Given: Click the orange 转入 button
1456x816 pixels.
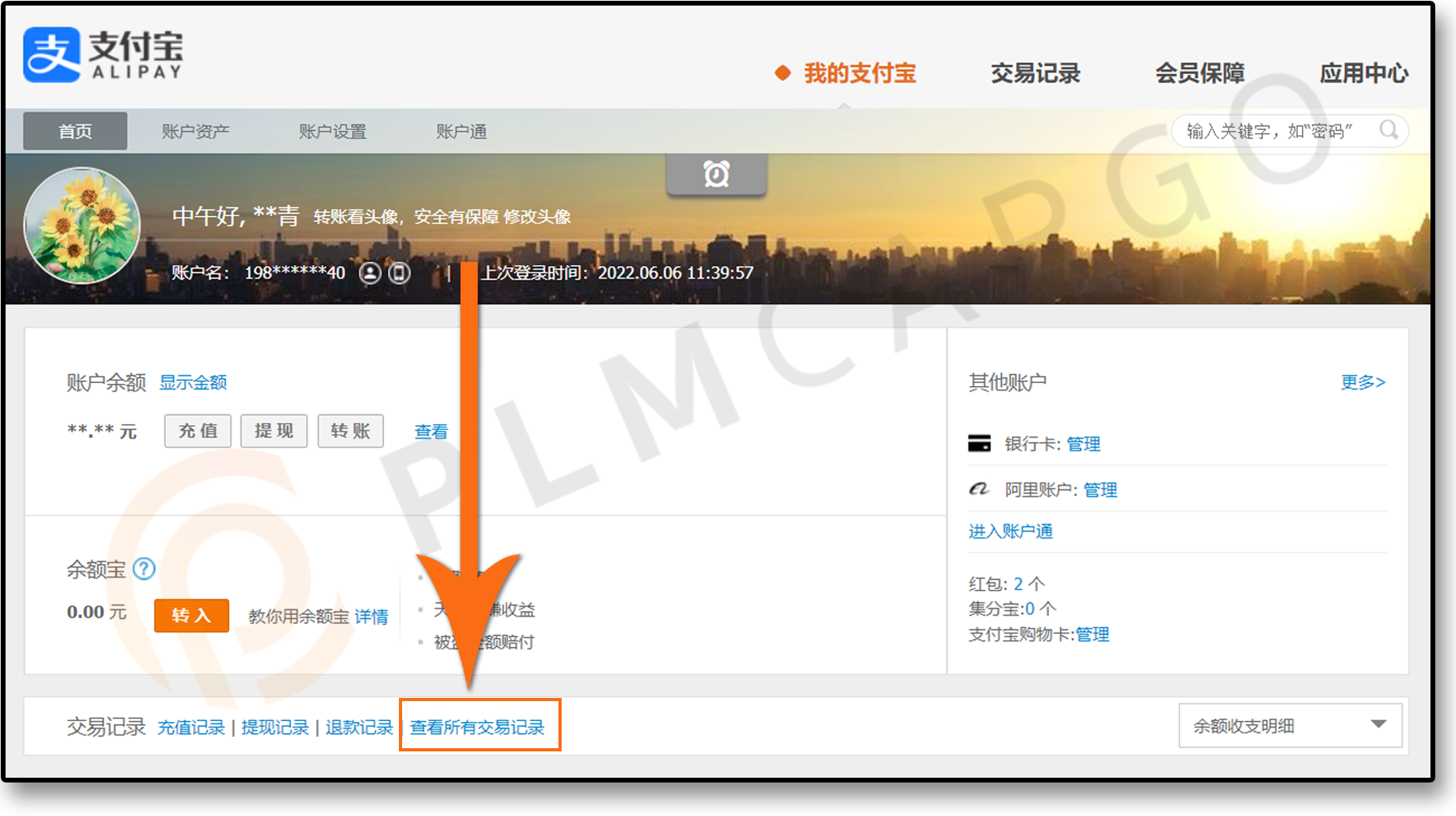Looking at the screenshot, I should tap(191, 616).
